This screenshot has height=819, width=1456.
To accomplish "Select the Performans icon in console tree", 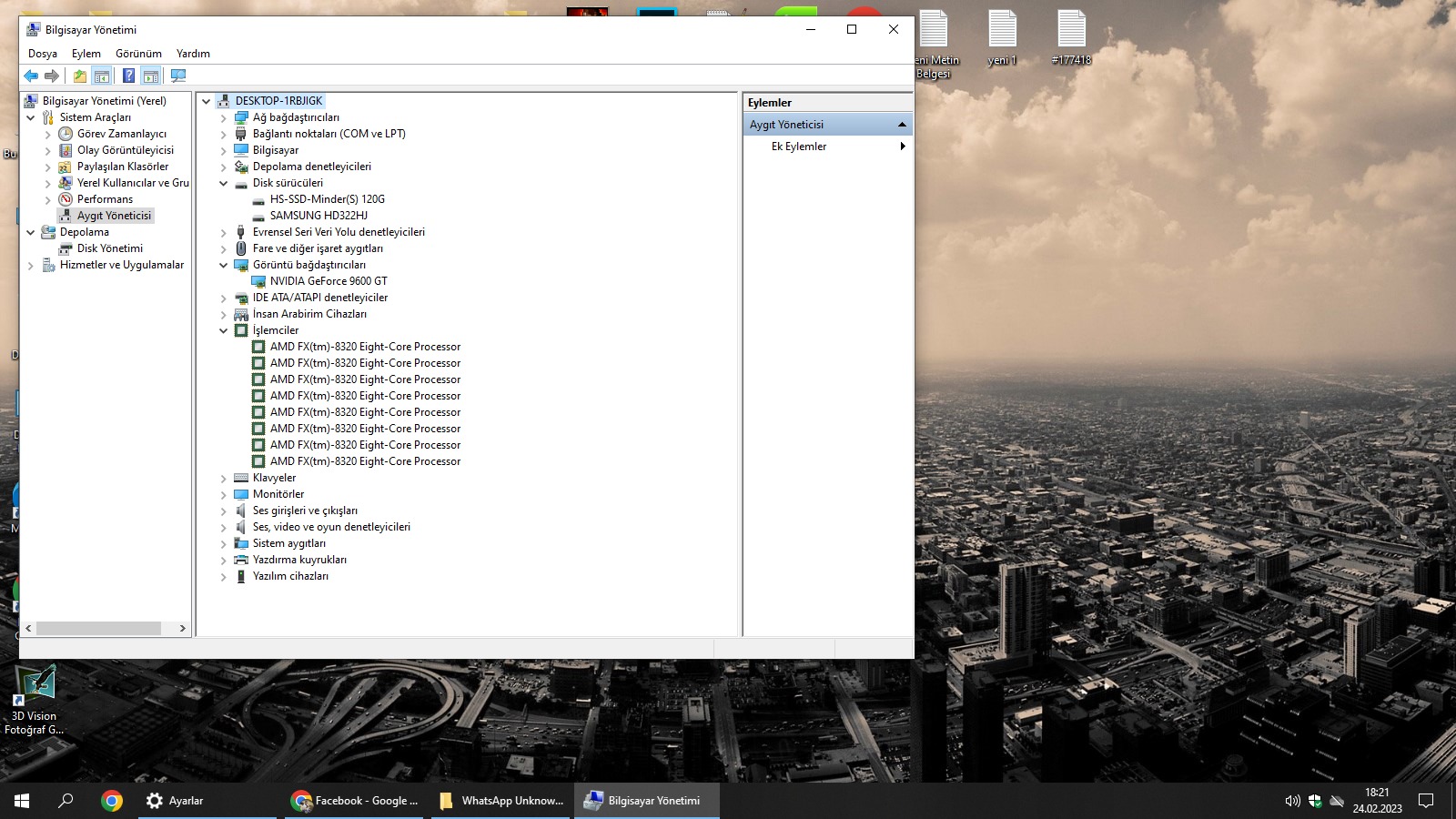I will tap(66, 199).
